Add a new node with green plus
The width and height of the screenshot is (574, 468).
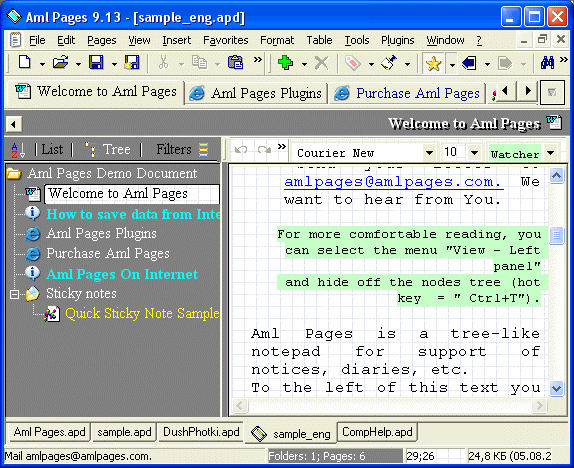point(285,63)
